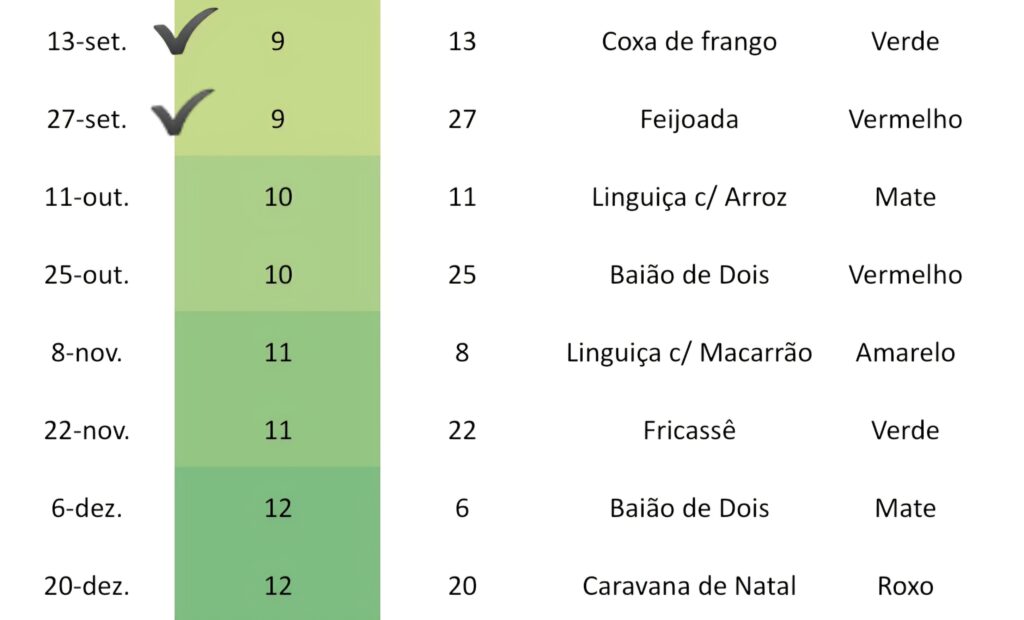This screenshot has width=1024, height=620.
Task: Click the Roxo color label
Action: (905, 586)
